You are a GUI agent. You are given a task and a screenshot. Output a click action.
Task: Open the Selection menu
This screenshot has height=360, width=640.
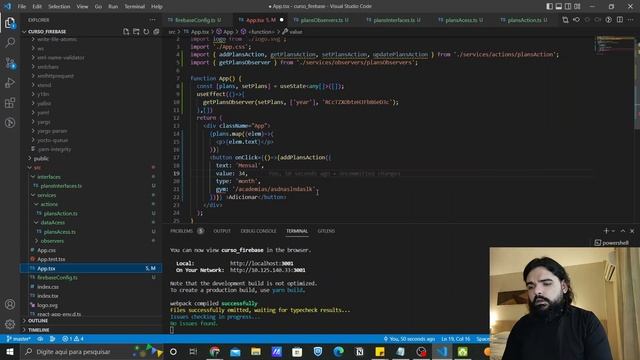pyautogui.click(x=59, y=6)
